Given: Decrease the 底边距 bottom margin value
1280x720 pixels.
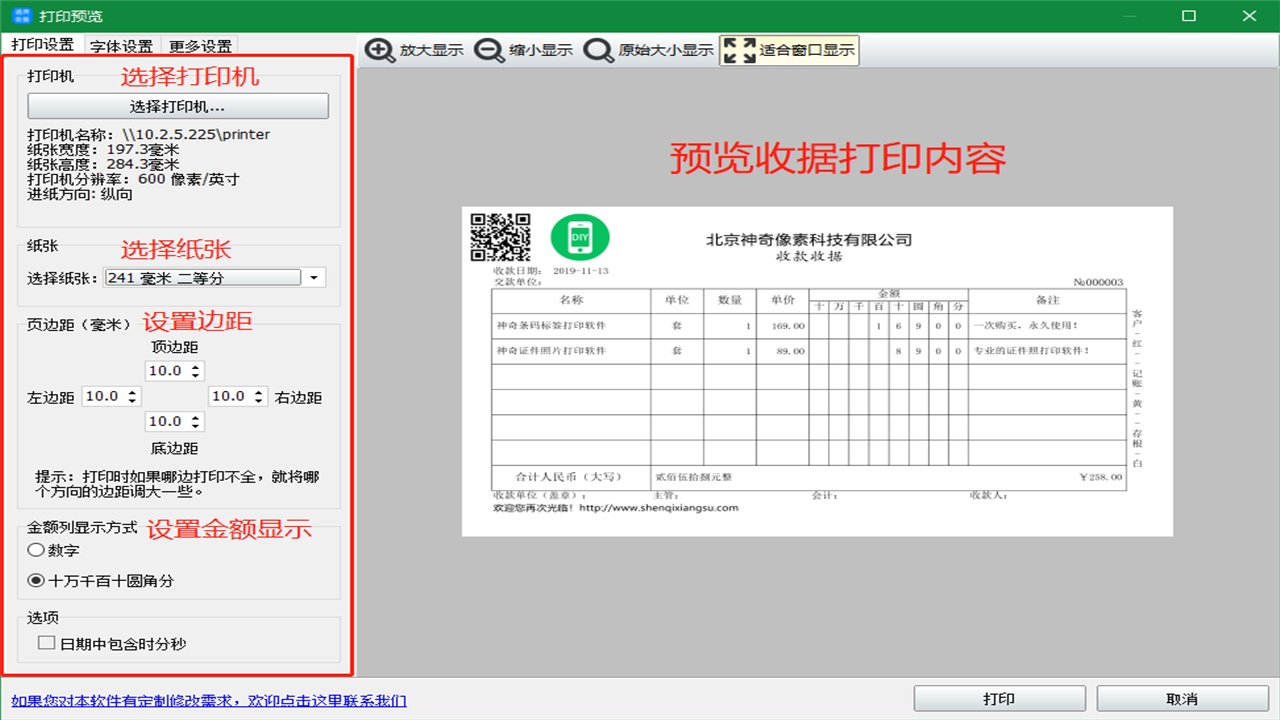Looking at the screenshot, I should pos(196,425).
